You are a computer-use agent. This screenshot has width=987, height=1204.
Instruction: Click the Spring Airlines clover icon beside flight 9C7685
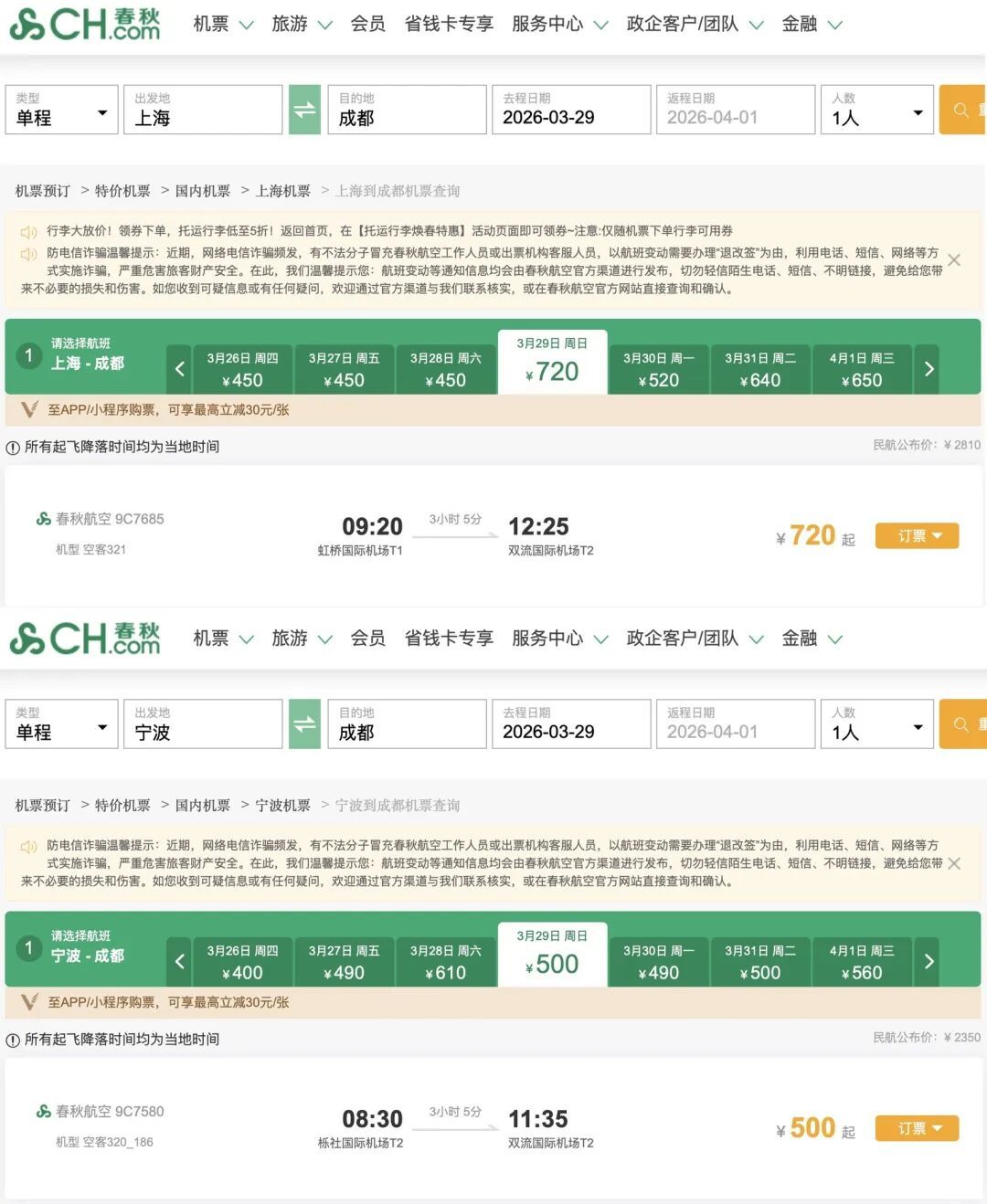tap(43, 518)
